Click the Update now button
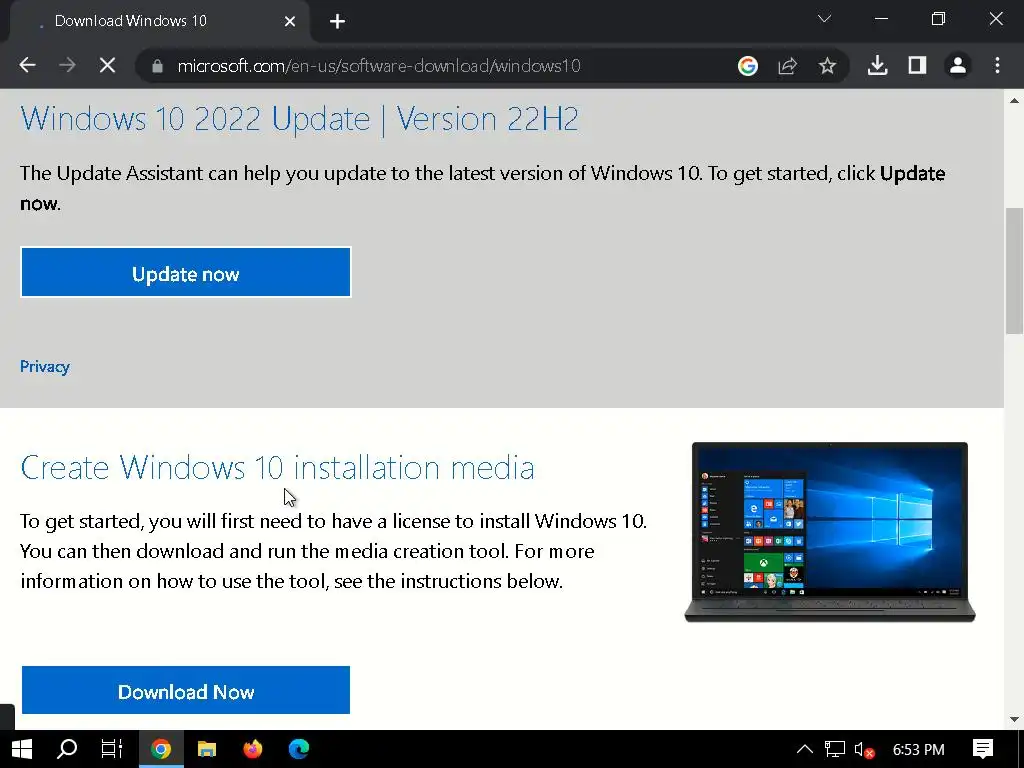Screen dimensions: 1024x768 tap(186, 272)
